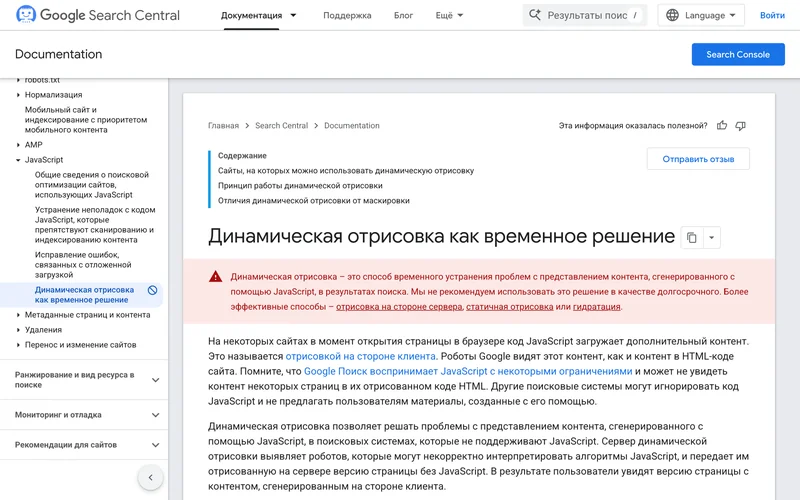
Task: Expand Метаданные страниц и контента section
Action: point(18,315)
